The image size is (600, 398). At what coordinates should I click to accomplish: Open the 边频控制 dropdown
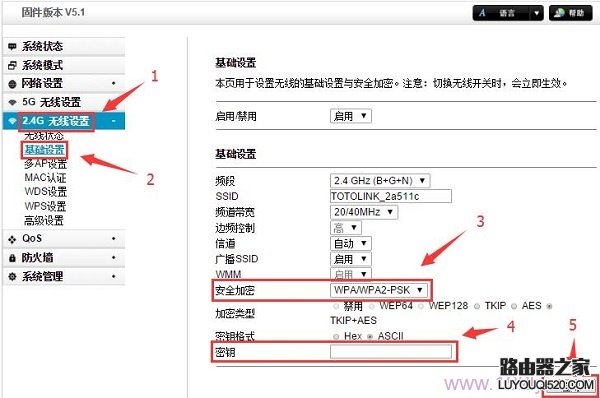346,228
